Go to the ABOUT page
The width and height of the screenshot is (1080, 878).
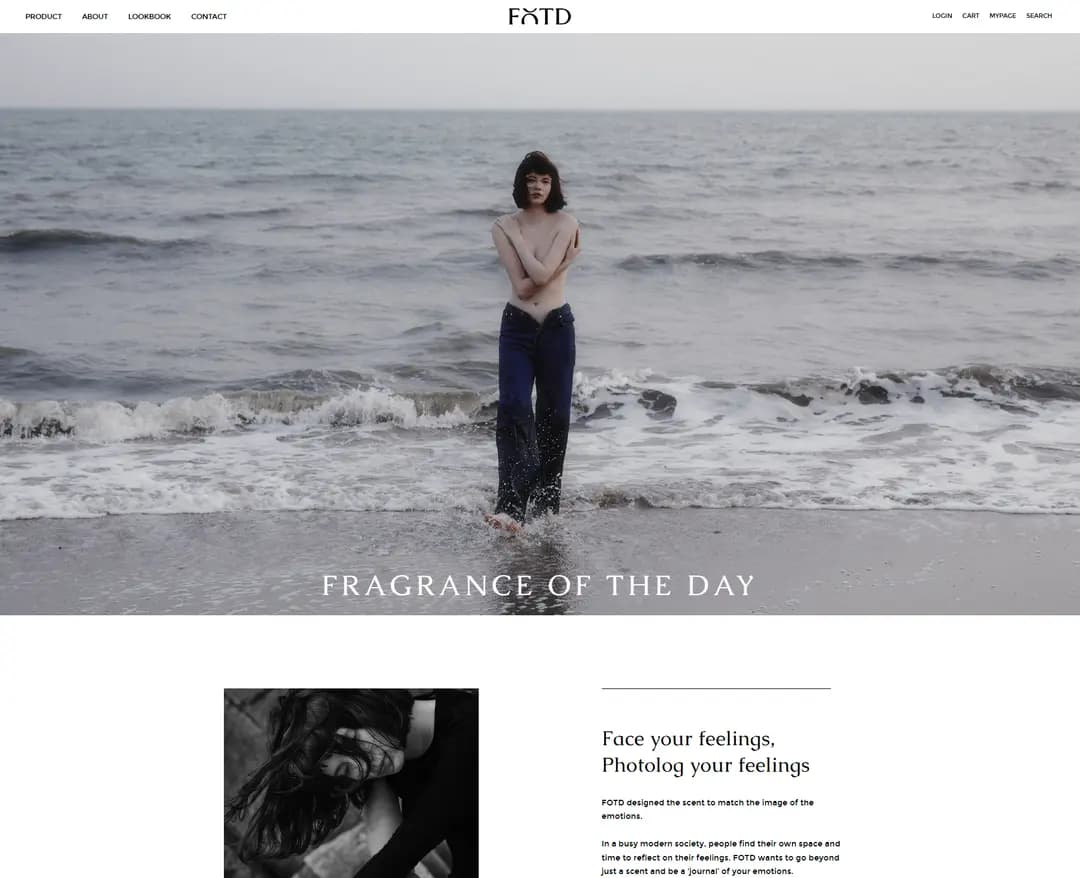[95, 17]
